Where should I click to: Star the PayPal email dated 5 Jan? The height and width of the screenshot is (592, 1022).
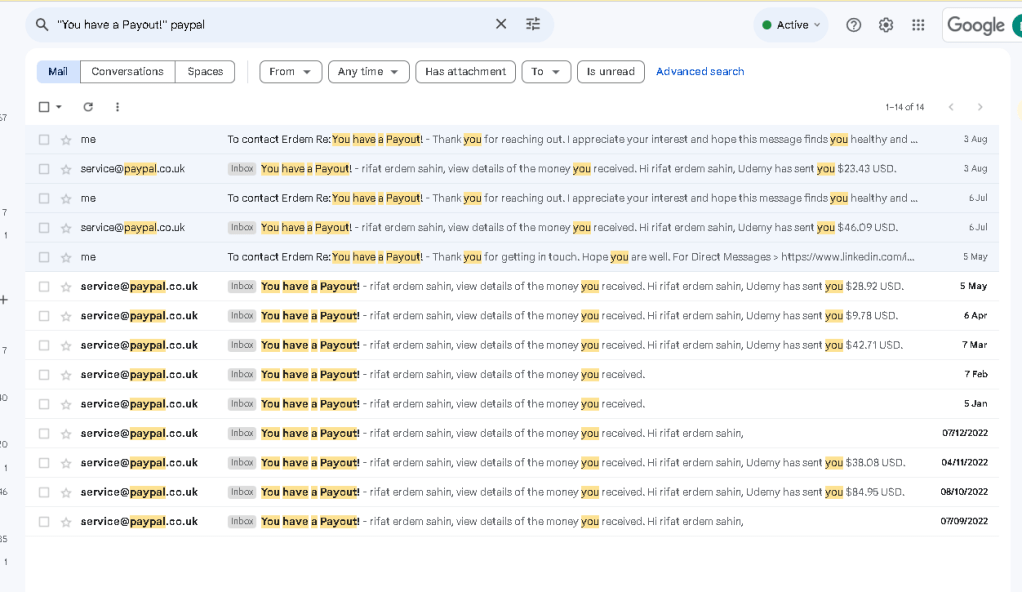pyautogui.click(x=66, y=404)
